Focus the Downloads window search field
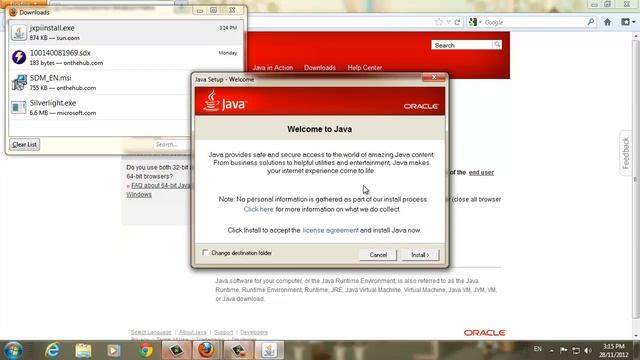 pos(171,144)
